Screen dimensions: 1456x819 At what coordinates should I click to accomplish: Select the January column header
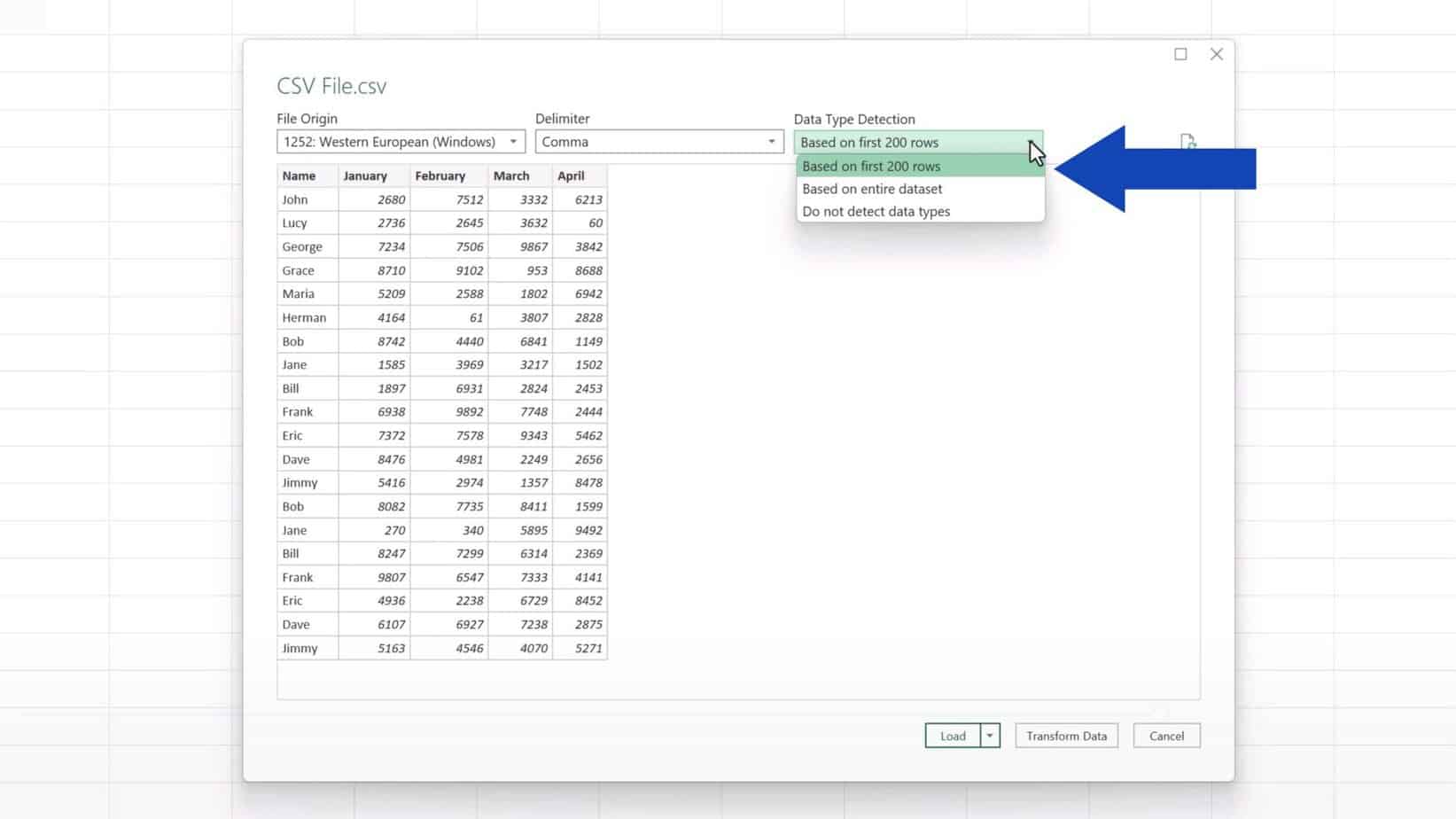point(366,175)
